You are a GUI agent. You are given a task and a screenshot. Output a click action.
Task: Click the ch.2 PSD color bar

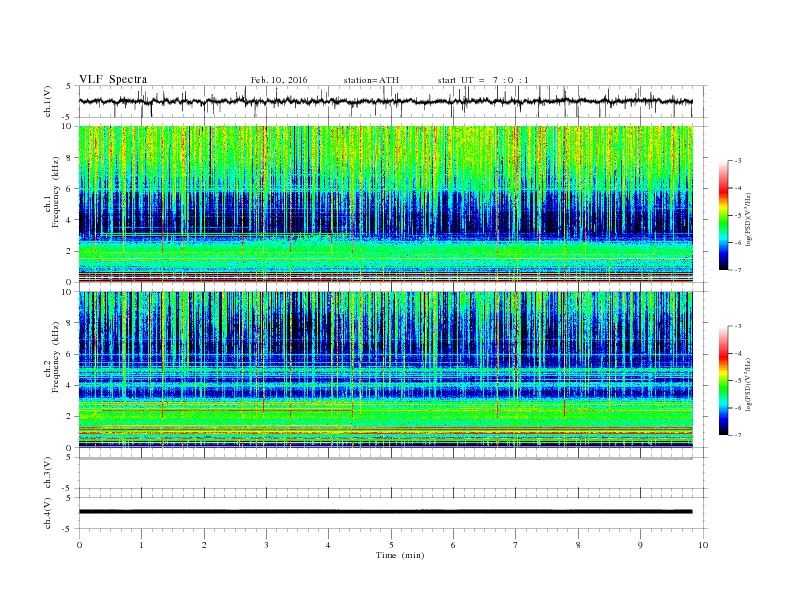[x=724, y=380]
